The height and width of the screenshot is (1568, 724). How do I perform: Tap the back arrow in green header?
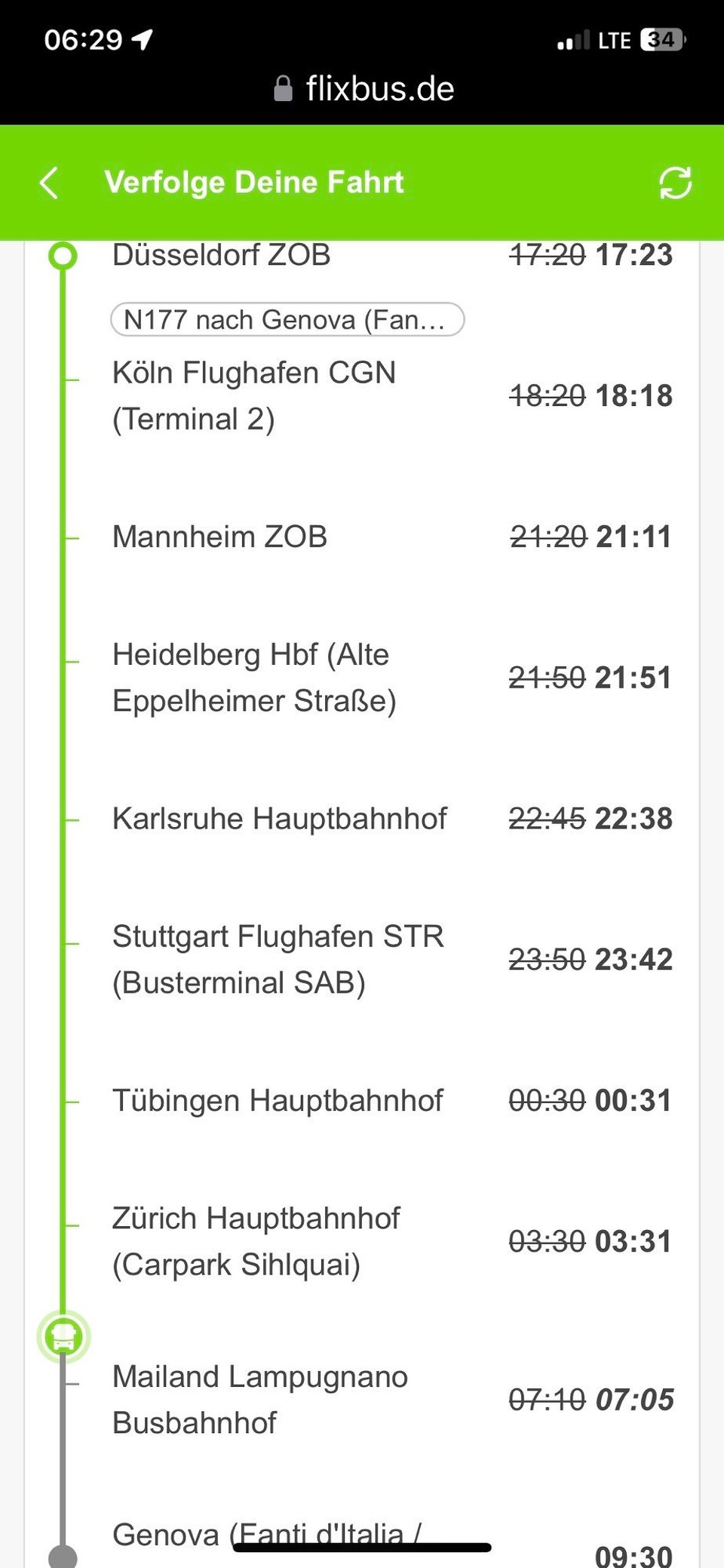[x=49, y=183]
